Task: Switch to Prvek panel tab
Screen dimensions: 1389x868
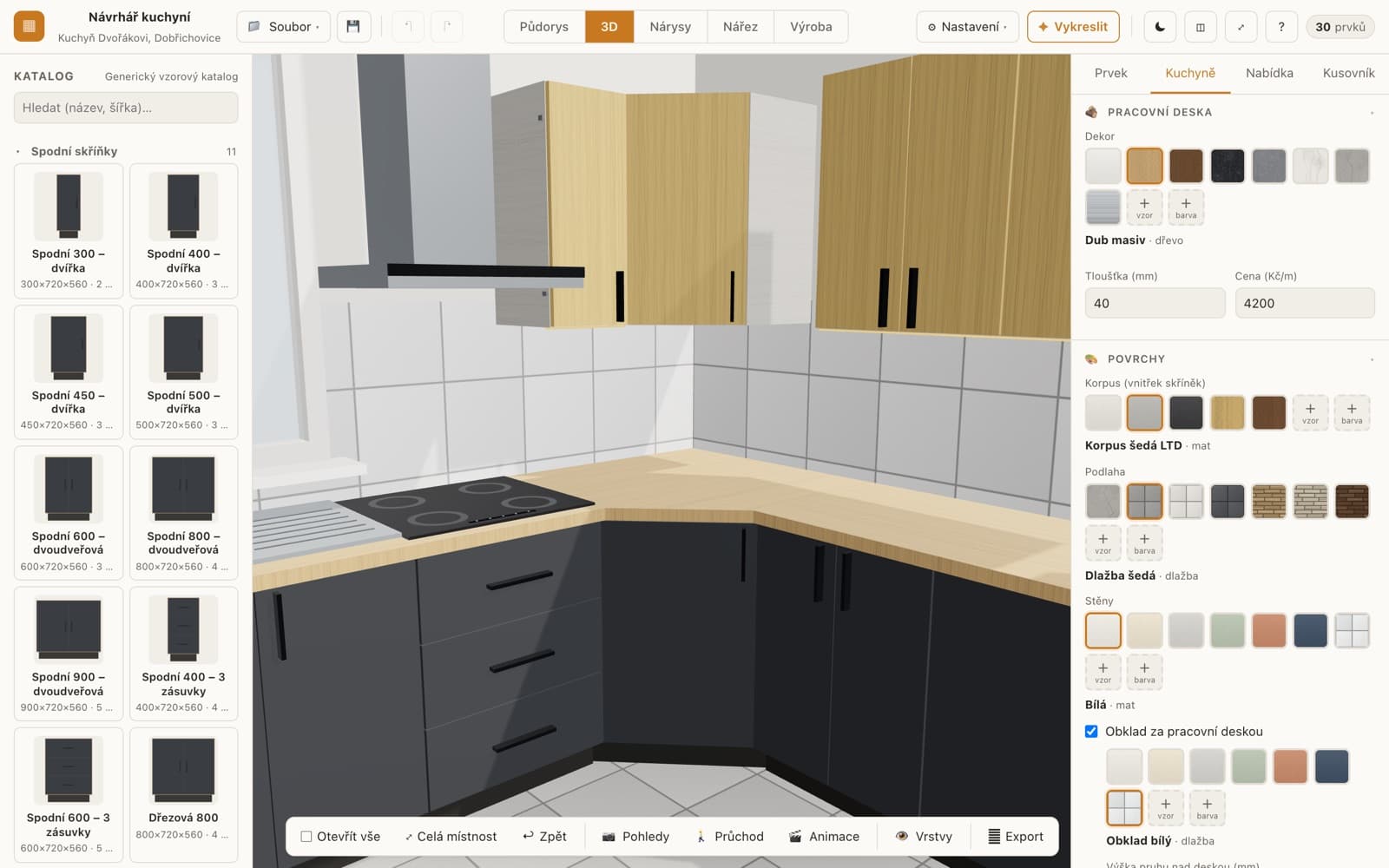Action: [x=1110, y=73]
